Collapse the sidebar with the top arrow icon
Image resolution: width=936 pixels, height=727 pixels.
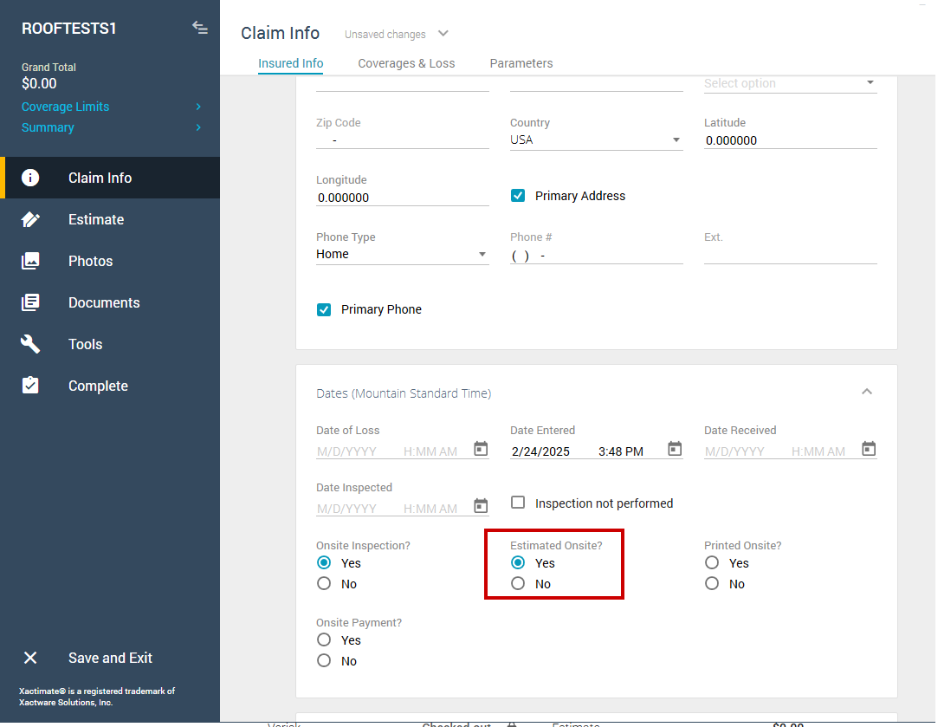[x=200, y=28]
